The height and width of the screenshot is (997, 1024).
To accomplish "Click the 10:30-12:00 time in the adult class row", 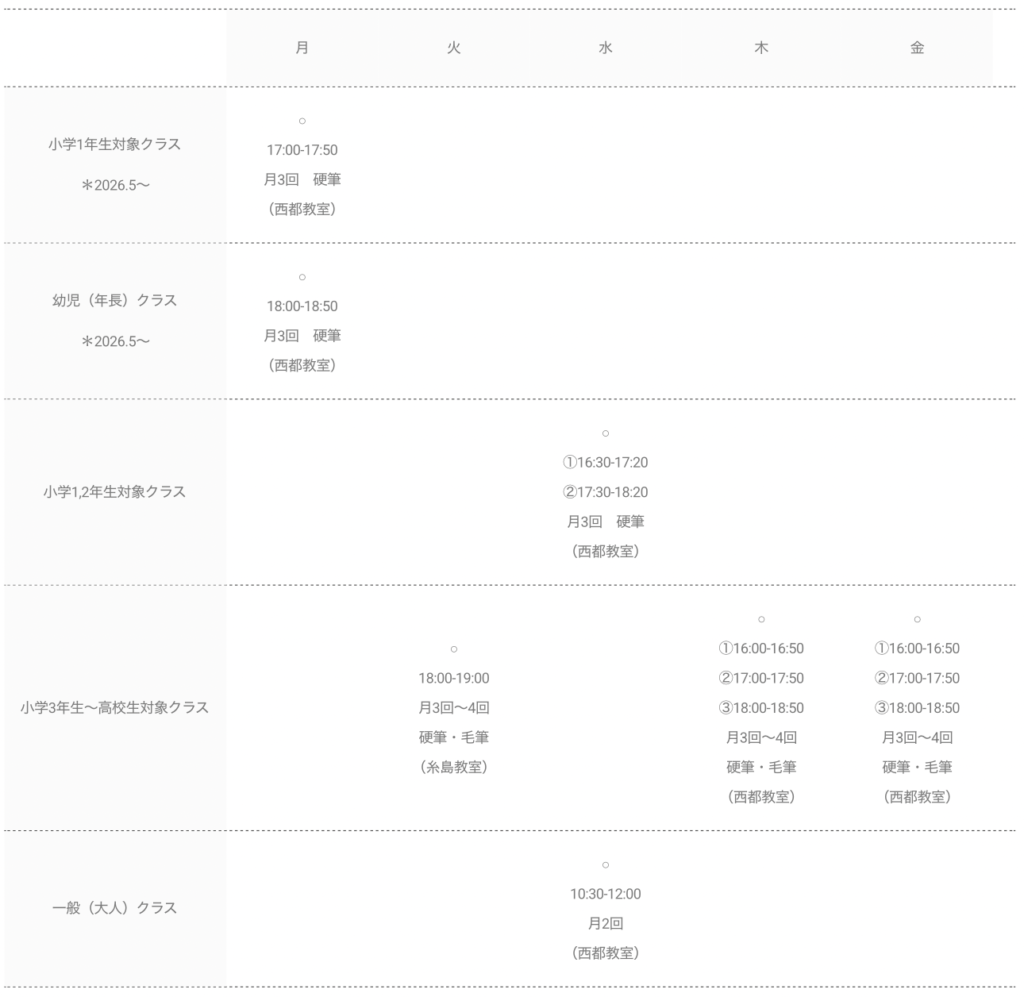I will click(605, 894).
